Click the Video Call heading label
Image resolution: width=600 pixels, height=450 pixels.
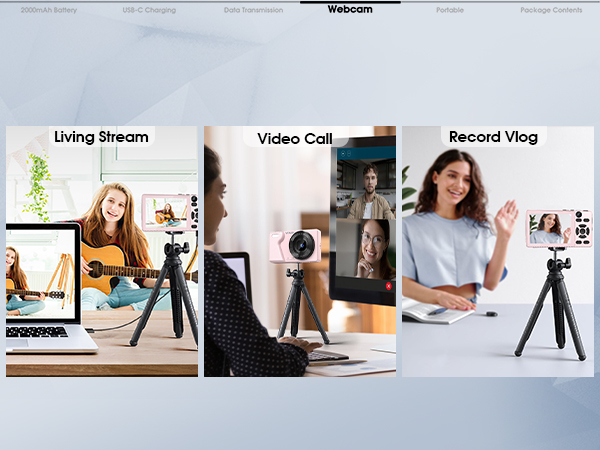(x=295, y=139)
